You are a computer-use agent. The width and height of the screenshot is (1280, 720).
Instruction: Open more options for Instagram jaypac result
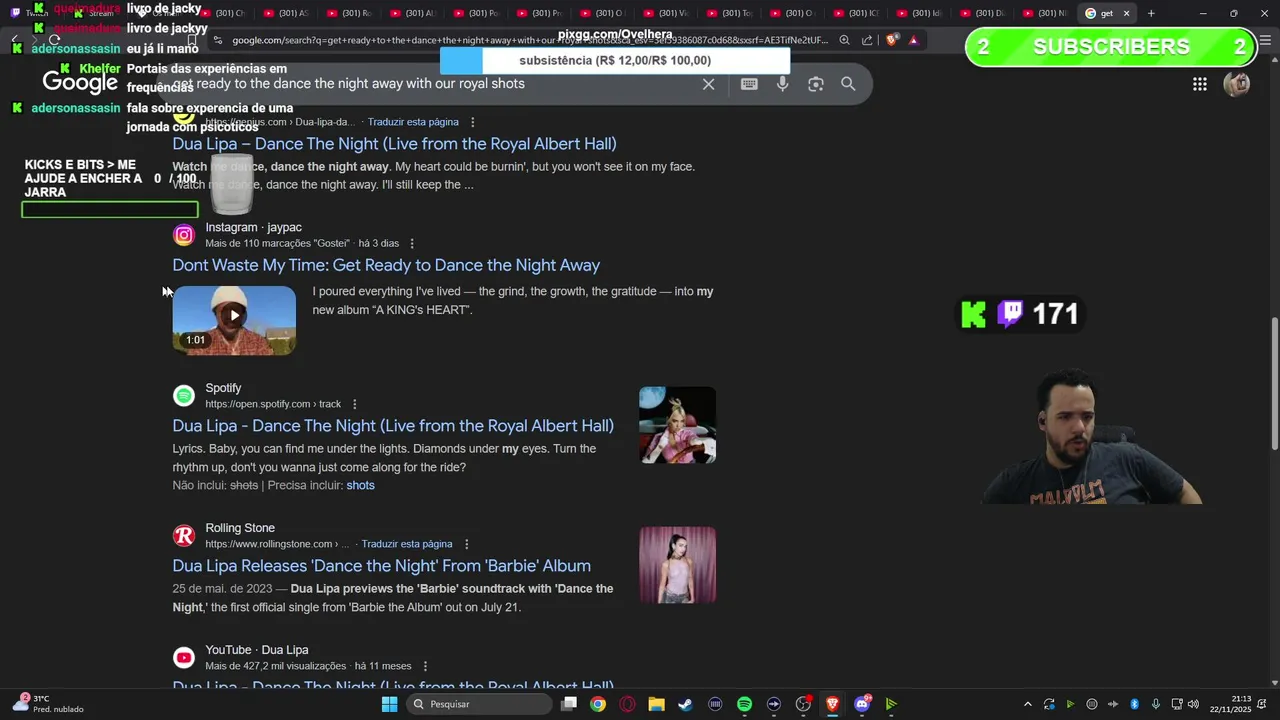click(412, 244)
